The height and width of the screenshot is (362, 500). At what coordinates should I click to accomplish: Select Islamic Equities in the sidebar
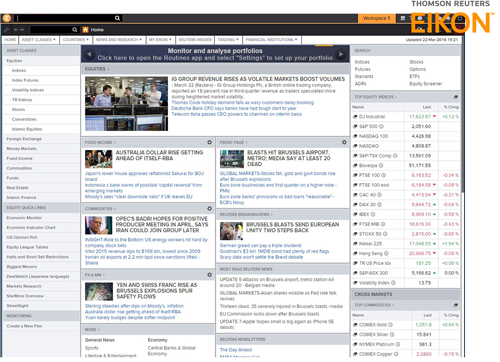pyautogui.click(x=27, y=129)
